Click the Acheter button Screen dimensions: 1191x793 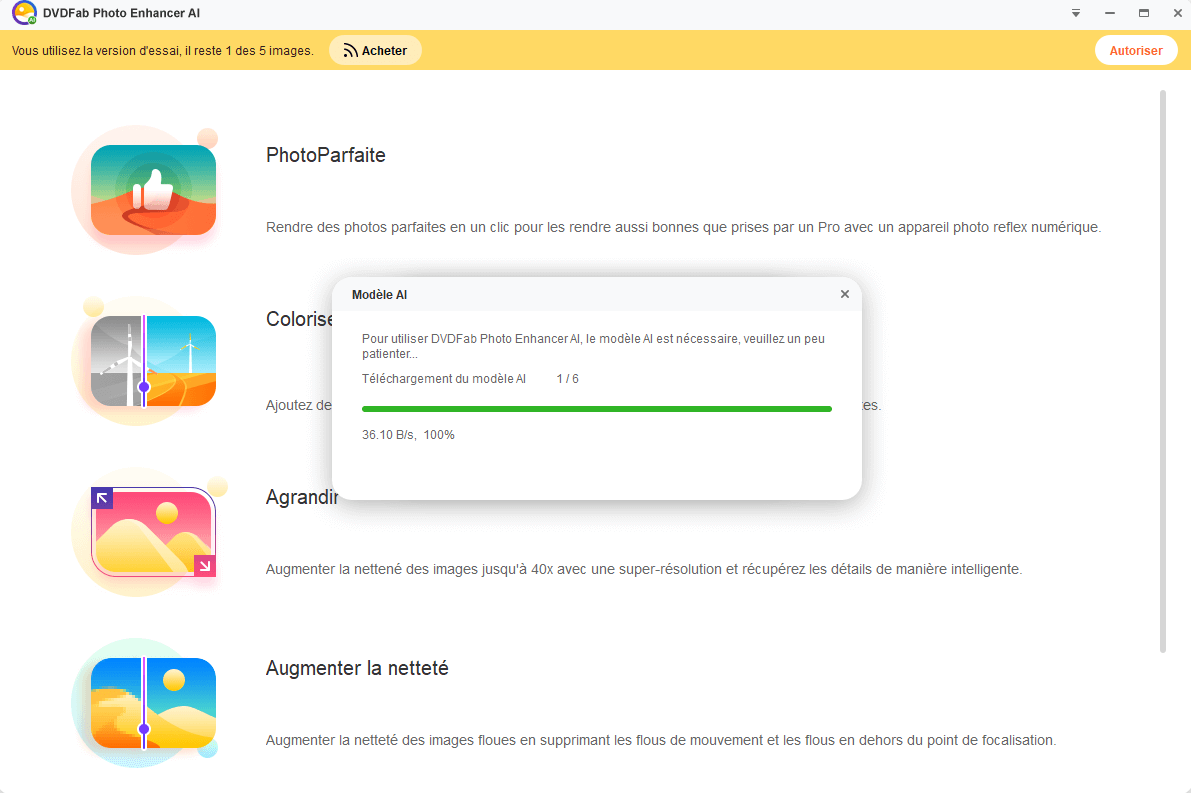click(x=375, y=50)
